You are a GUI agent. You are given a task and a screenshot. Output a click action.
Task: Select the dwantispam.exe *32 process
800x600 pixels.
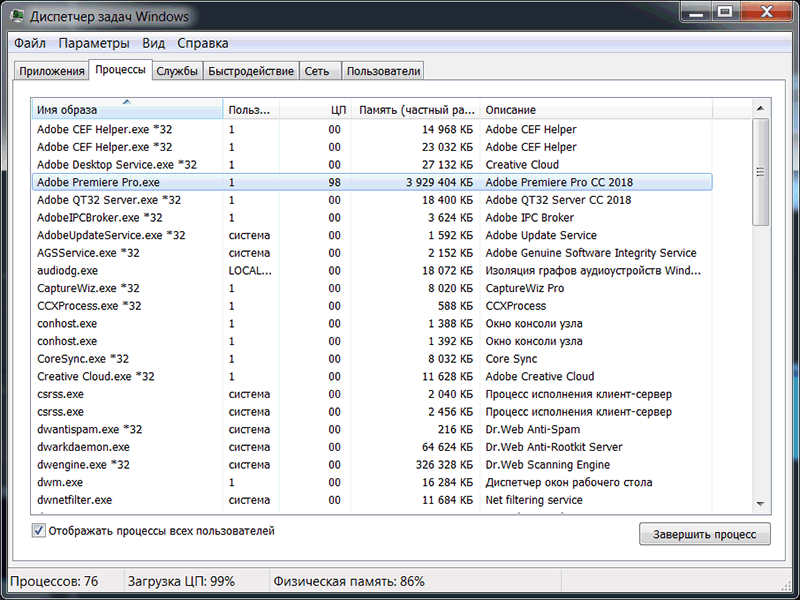click(372, 430)
